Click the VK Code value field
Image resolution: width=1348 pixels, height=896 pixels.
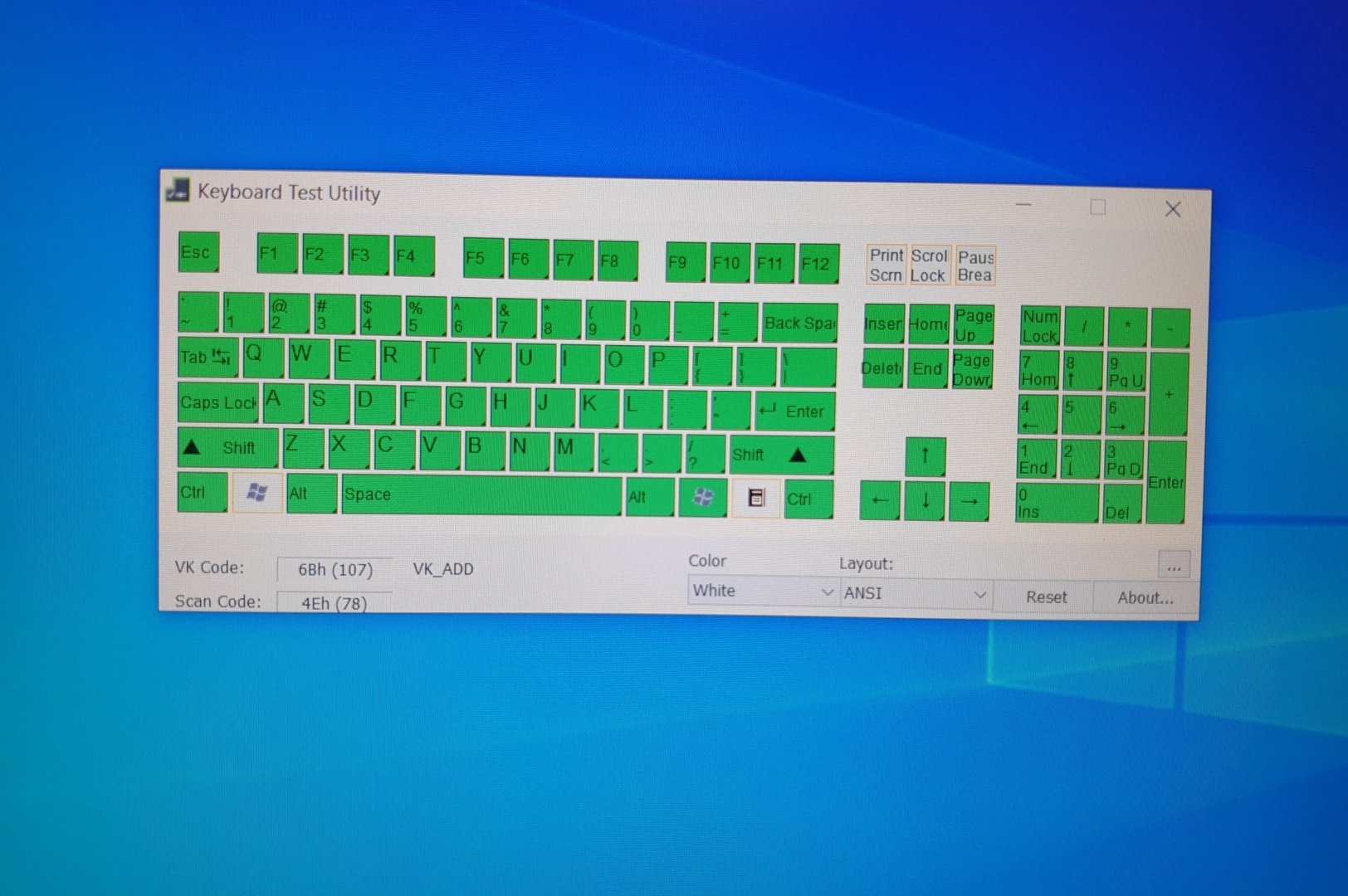pos(335,569)
